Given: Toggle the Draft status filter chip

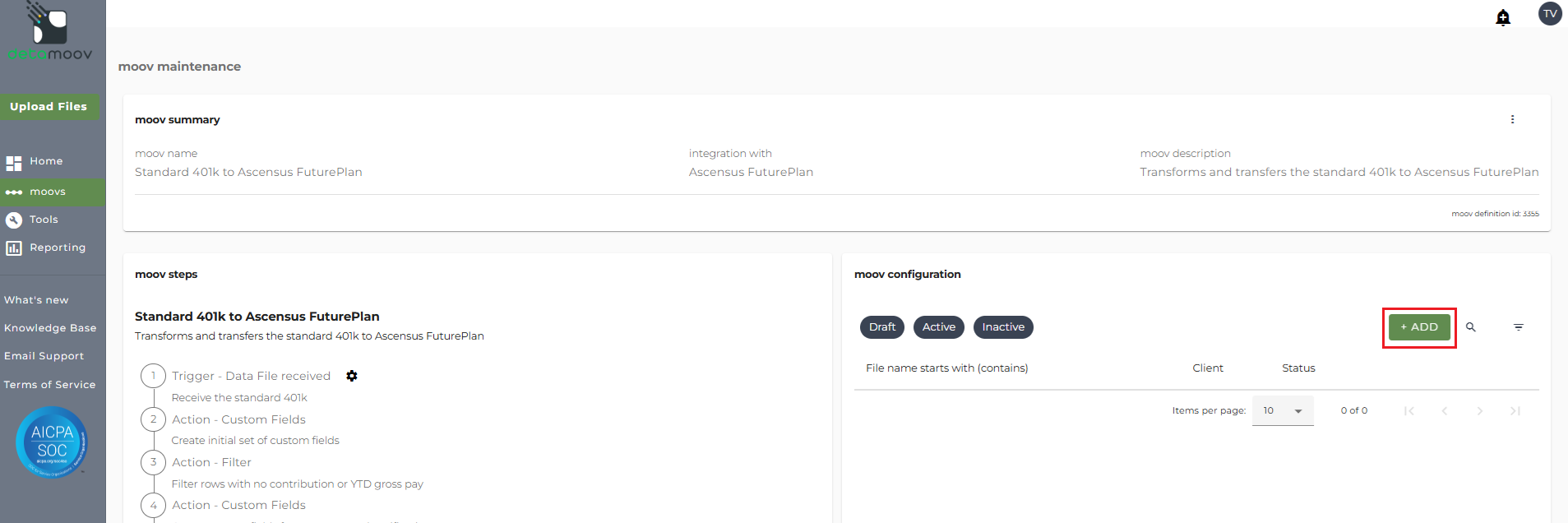Looking at the screenshot, I should (882, 327).
